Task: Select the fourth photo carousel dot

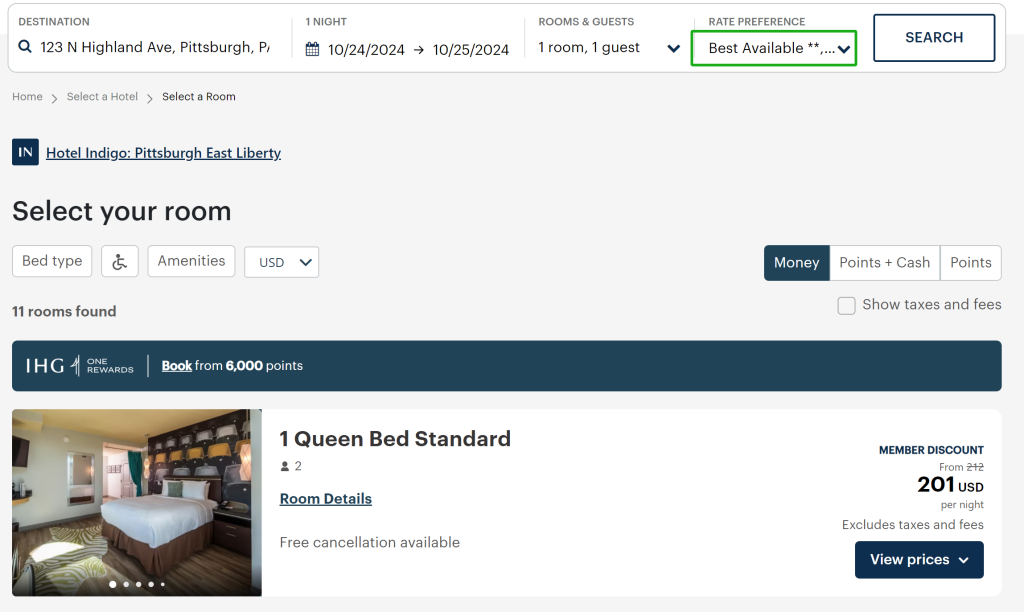Action: click(151, 585)
